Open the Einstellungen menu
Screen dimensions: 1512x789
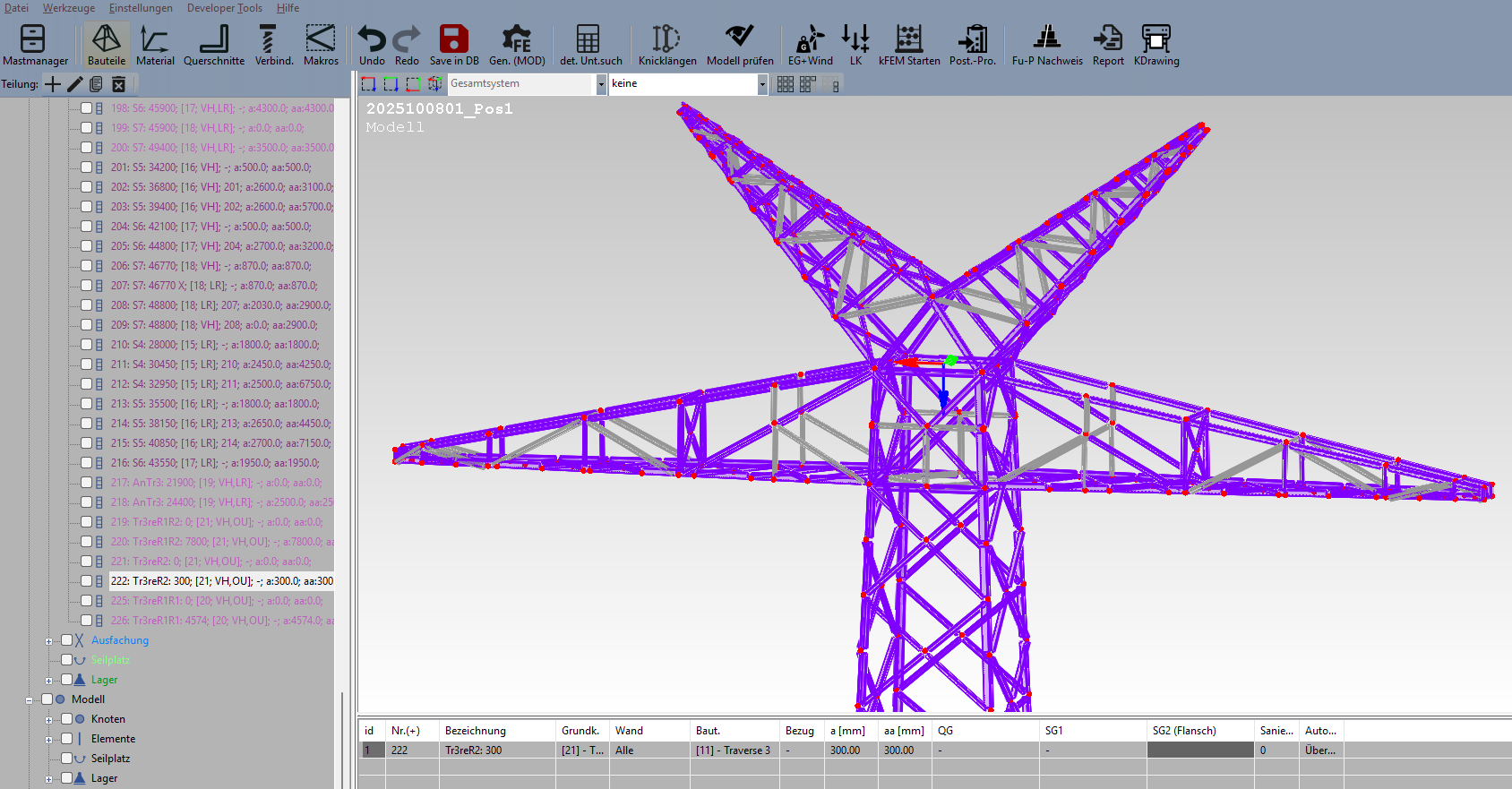tap(141, 8)
